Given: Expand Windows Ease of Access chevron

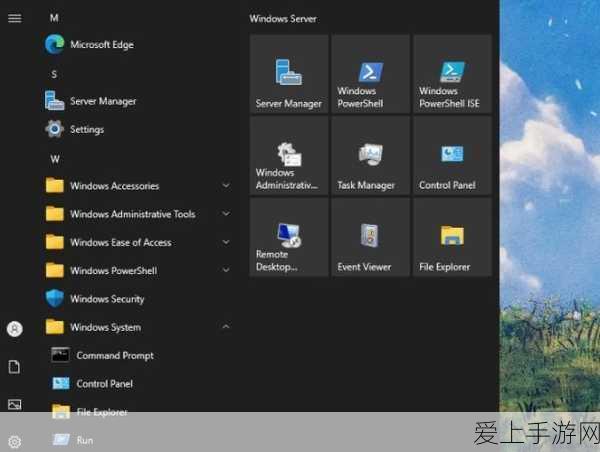Looking at the screenshot, I should tap(226, 242).
